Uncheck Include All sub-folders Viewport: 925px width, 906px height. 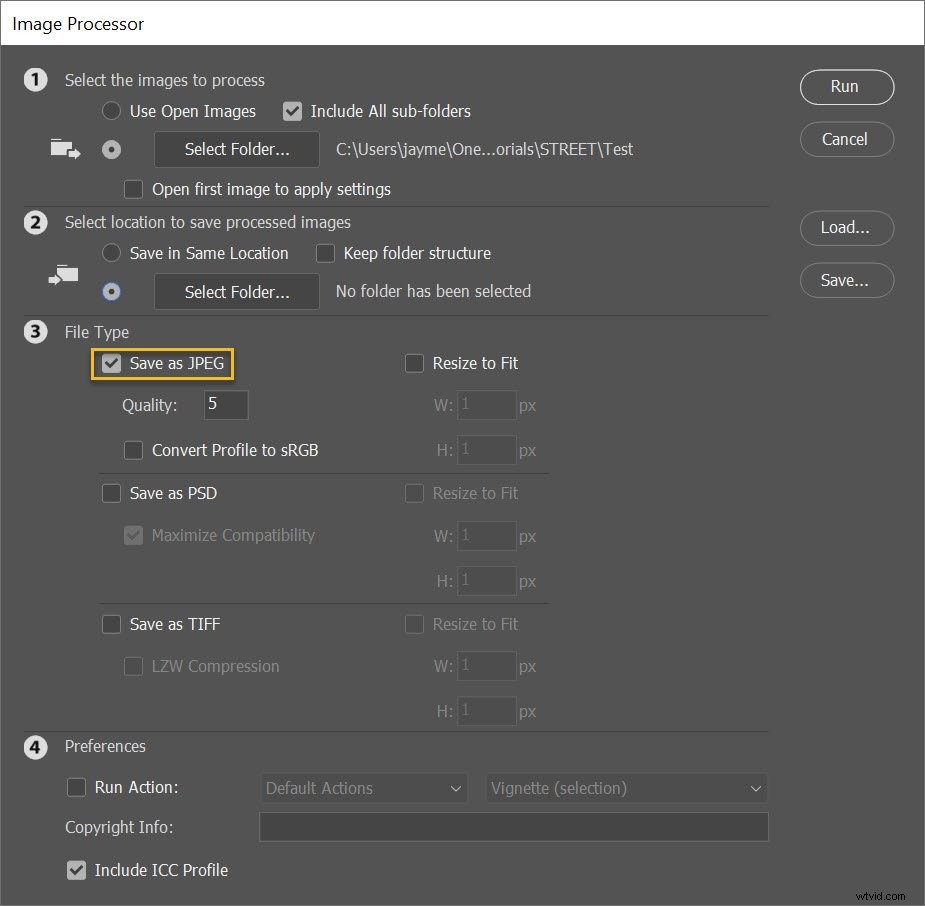(292, 111)
